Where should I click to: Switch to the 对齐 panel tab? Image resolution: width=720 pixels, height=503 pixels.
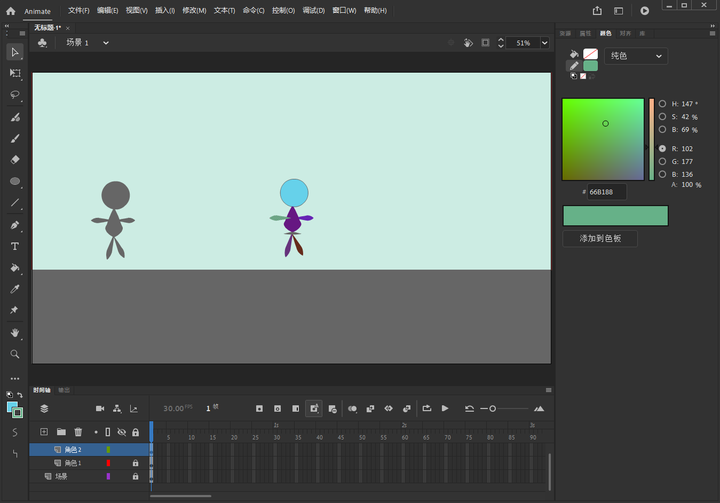click(625, 34)
